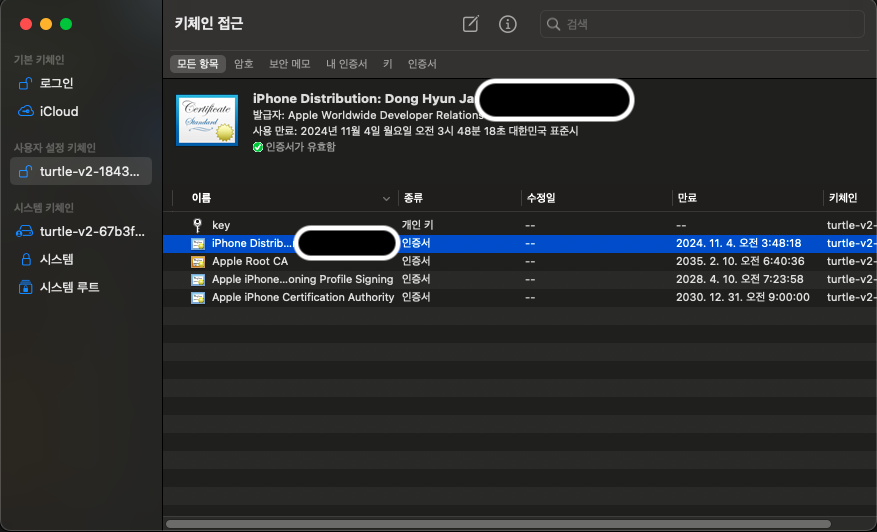Click the green valid-certificate checkmark icon
The height and width of the screenshot is (532, 877).
point(258,147)
